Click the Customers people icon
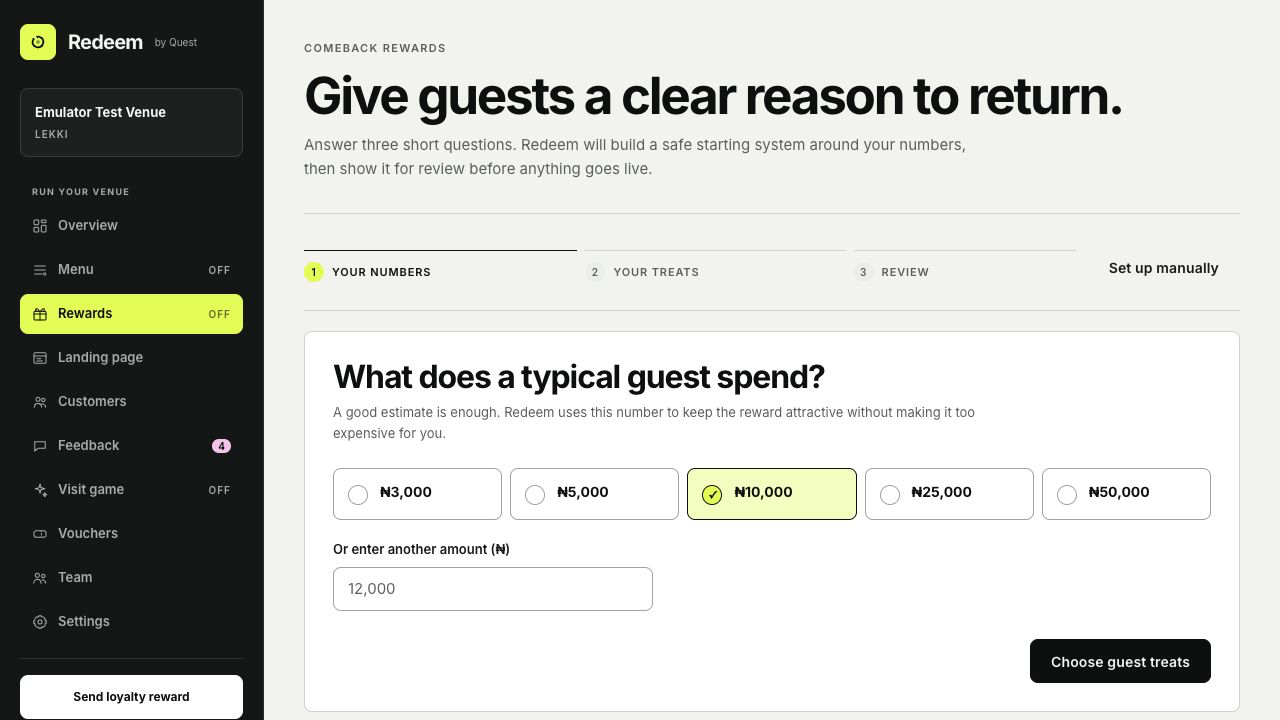The height and width of the screenshot is (720, 1280). point(40,402)
